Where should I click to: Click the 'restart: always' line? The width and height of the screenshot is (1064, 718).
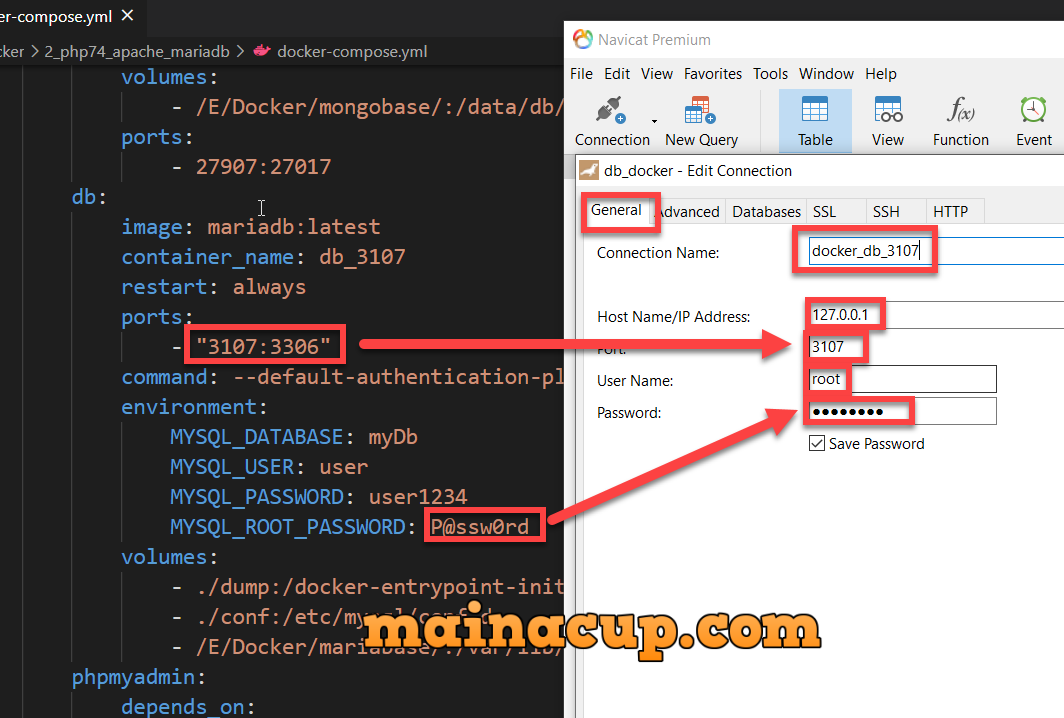click(214, 287)
